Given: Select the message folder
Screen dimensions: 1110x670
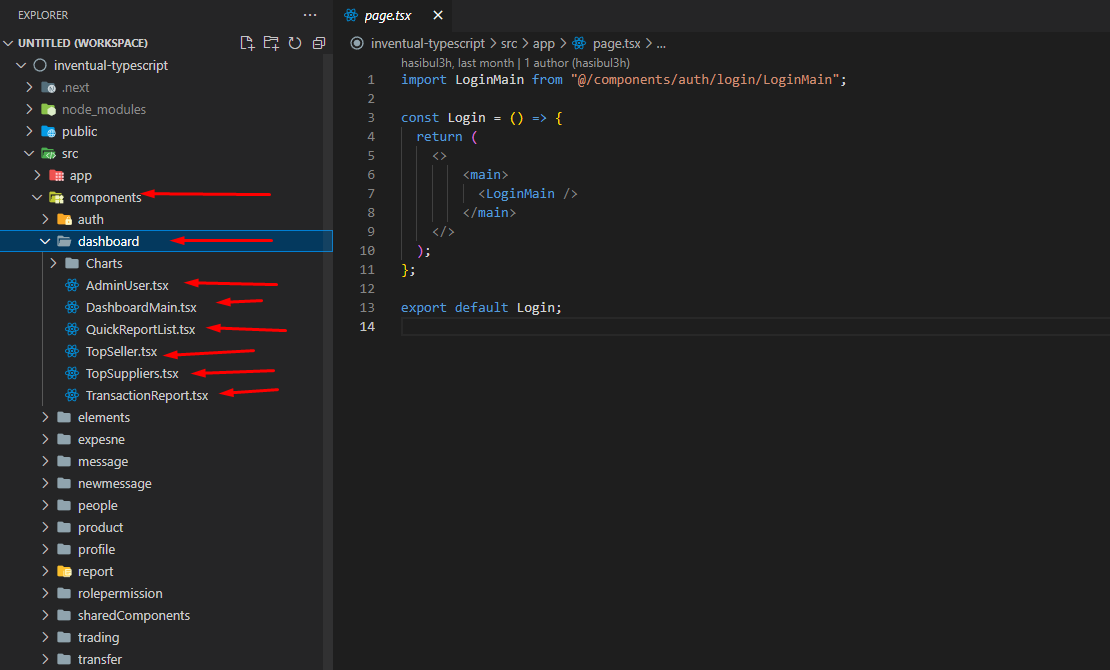Looking at the screenshot, I should [x=103, y=462].
